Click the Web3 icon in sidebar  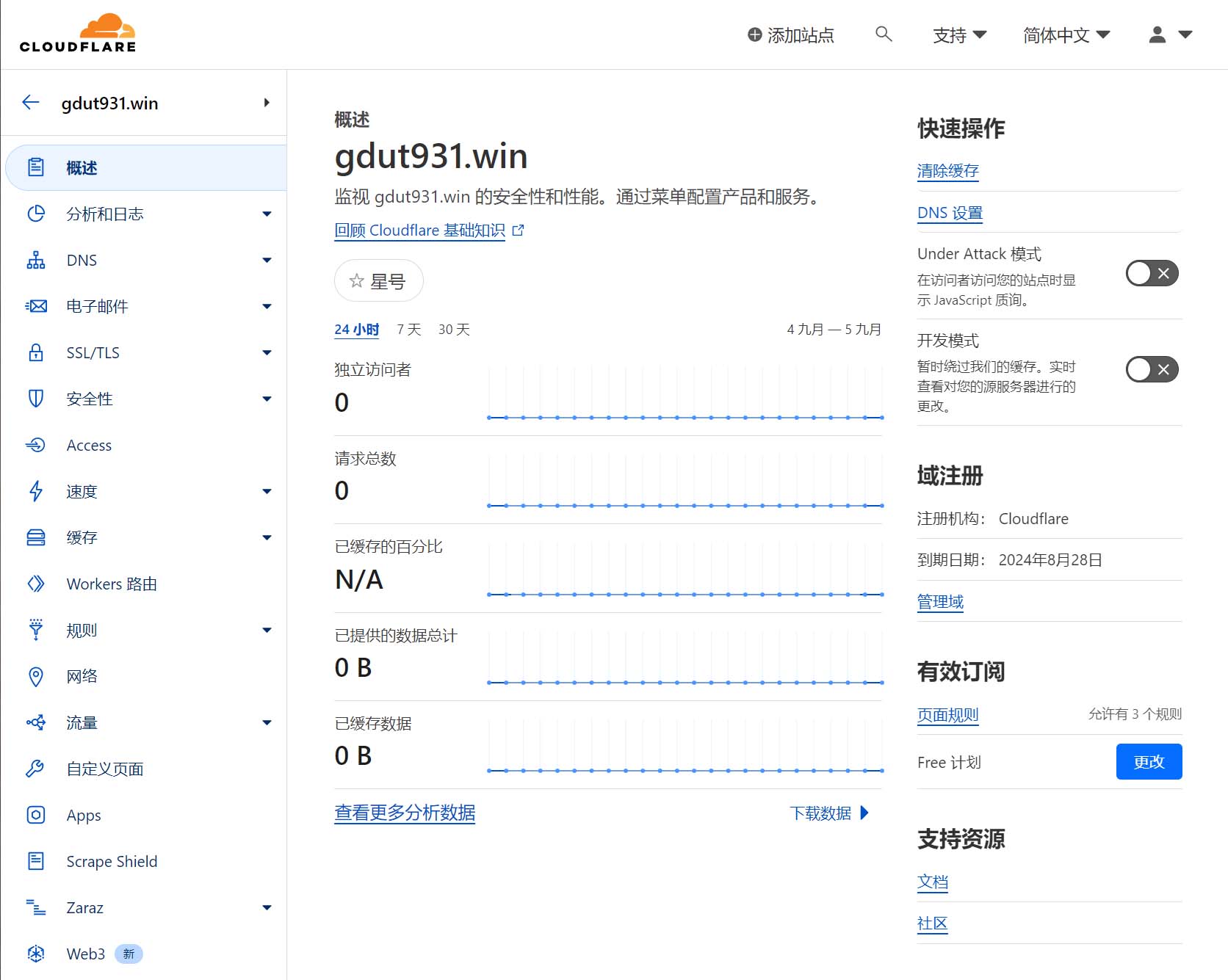[36, 954]
